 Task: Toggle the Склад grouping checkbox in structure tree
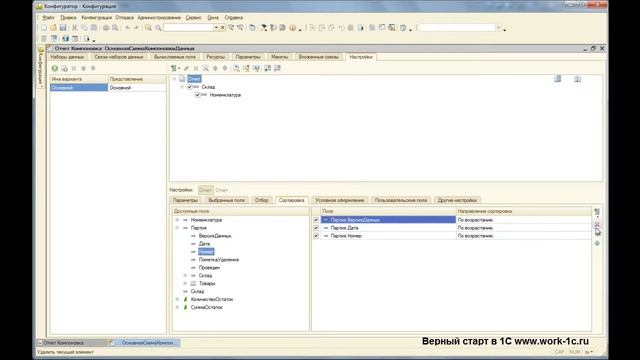pyautogui.click(x=190, y=87)
